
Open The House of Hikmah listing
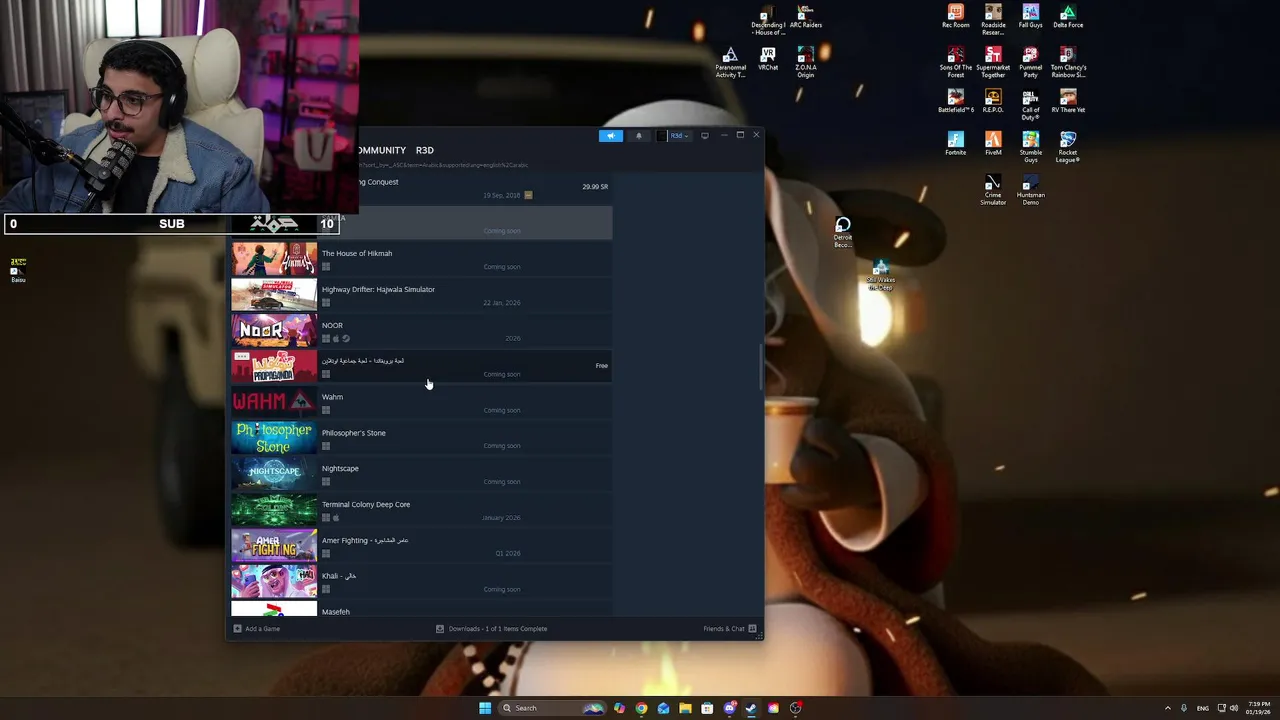(x=421, y=259)
